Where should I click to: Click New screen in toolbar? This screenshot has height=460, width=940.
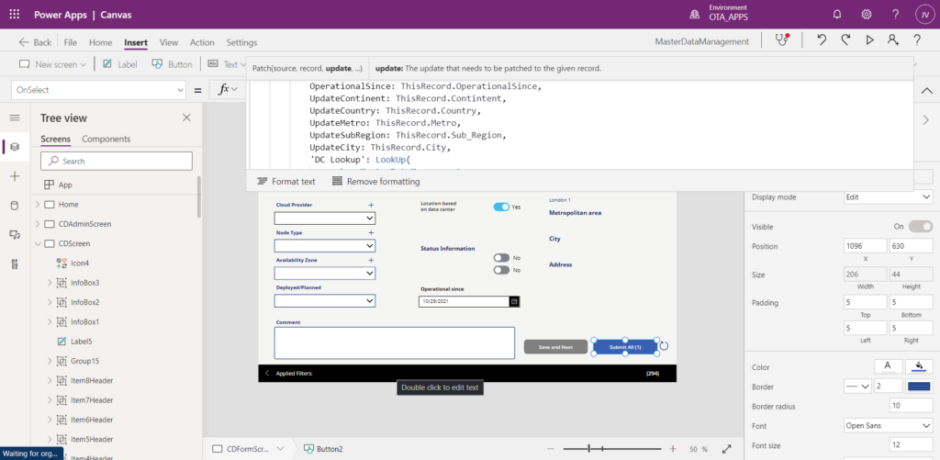pyautogui.click(x=53, y=64)
